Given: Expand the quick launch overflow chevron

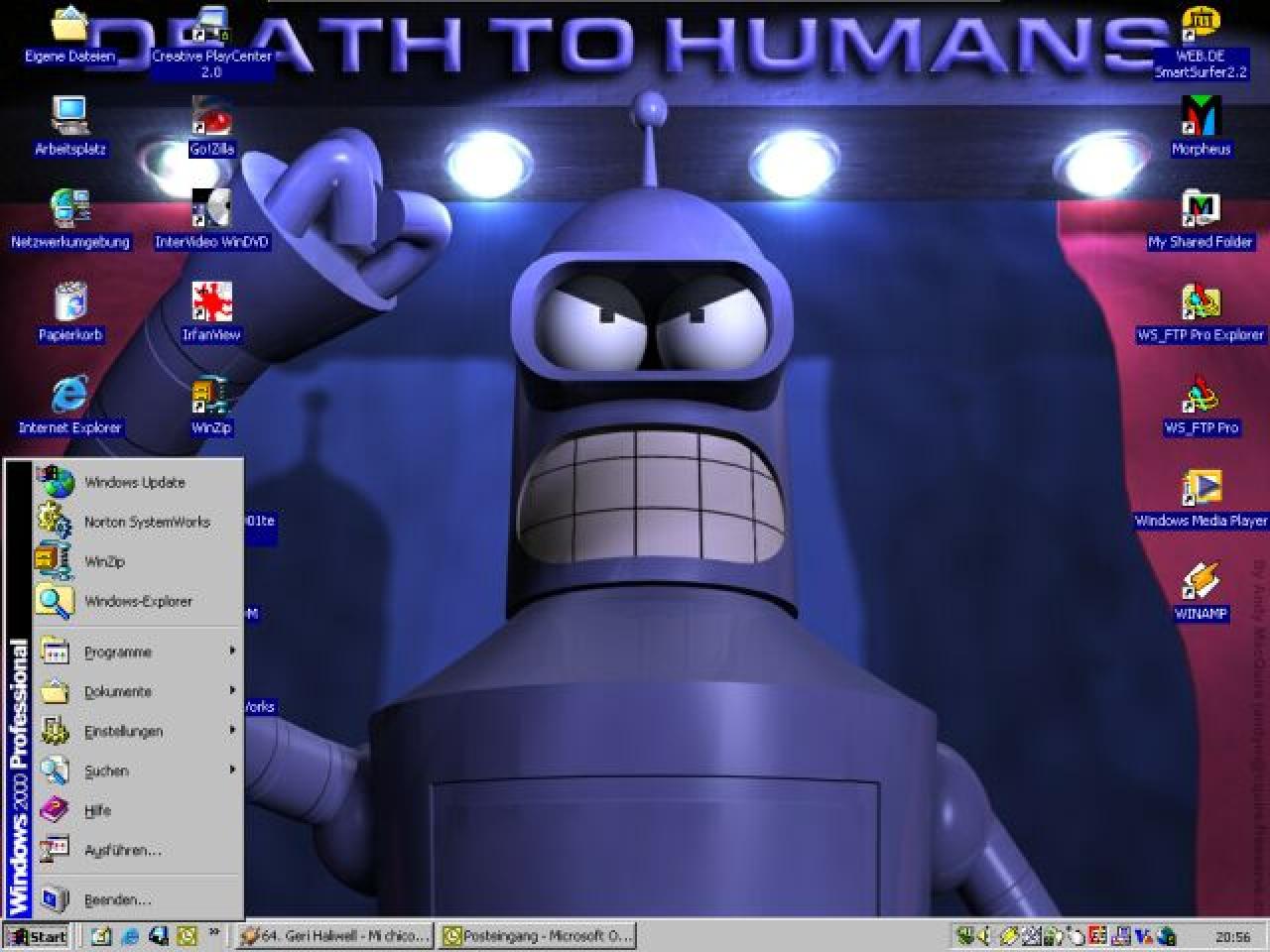Looking at the screenshot, I should (213, 932).
